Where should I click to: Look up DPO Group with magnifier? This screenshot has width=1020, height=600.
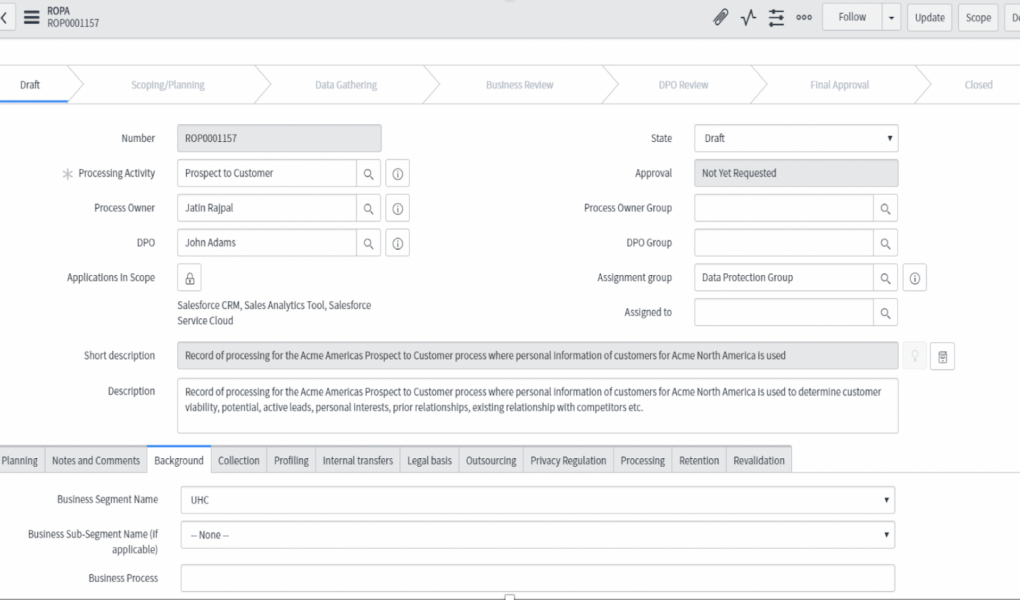point(885,243)
